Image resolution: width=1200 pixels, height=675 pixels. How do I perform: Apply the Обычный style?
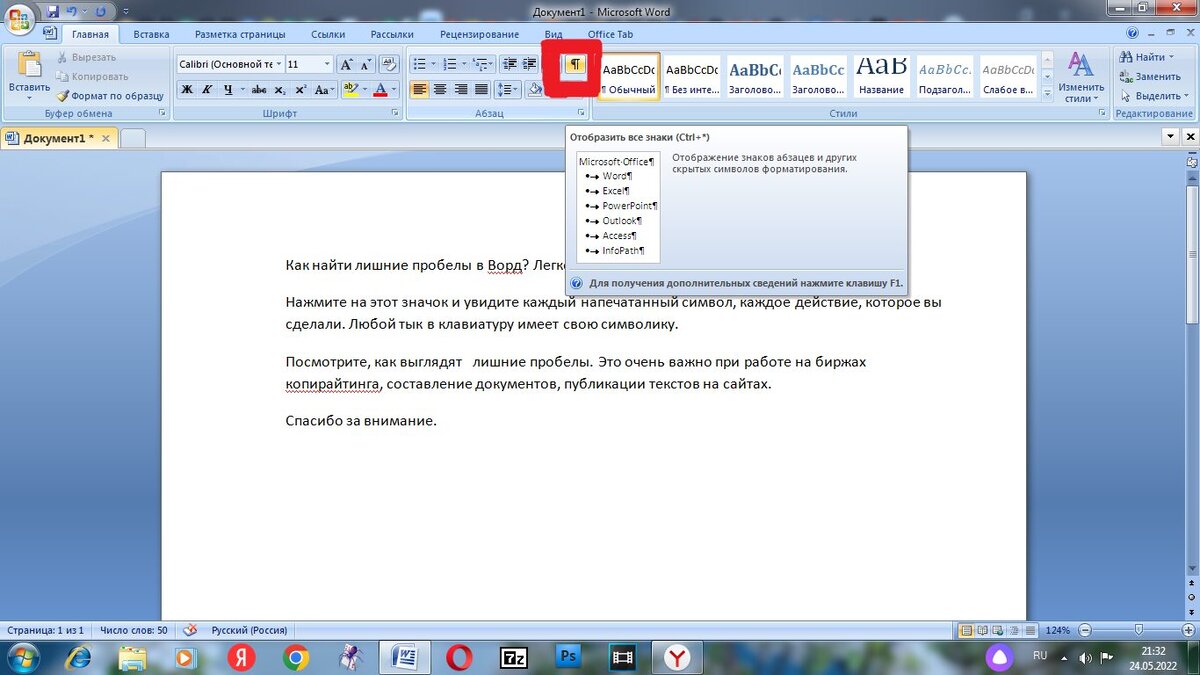coord(630,77)
